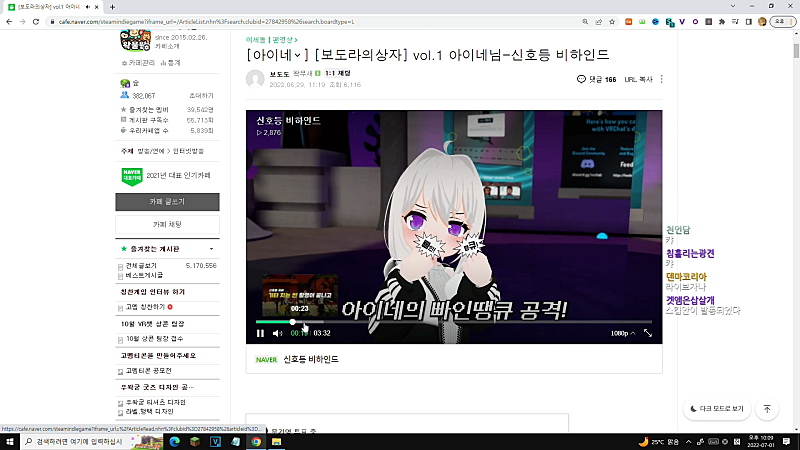Pause the video playback

click(260, 333)
